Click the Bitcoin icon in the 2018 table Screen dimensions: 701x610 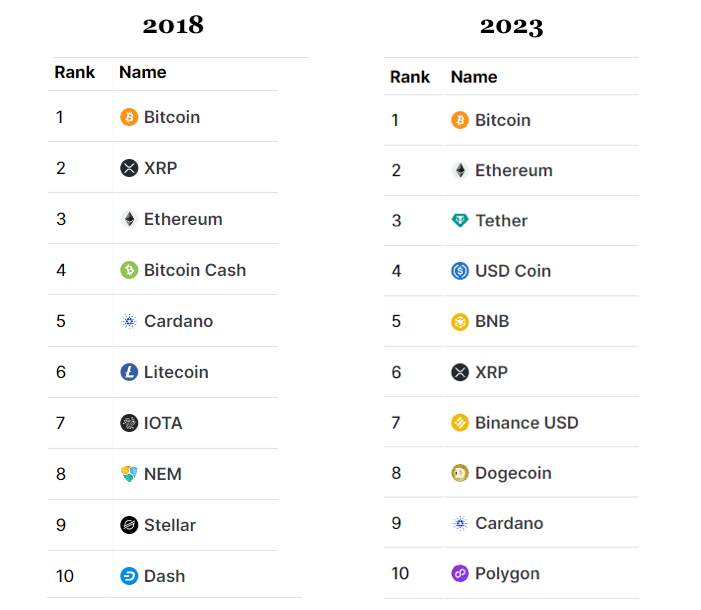[129, 117]
